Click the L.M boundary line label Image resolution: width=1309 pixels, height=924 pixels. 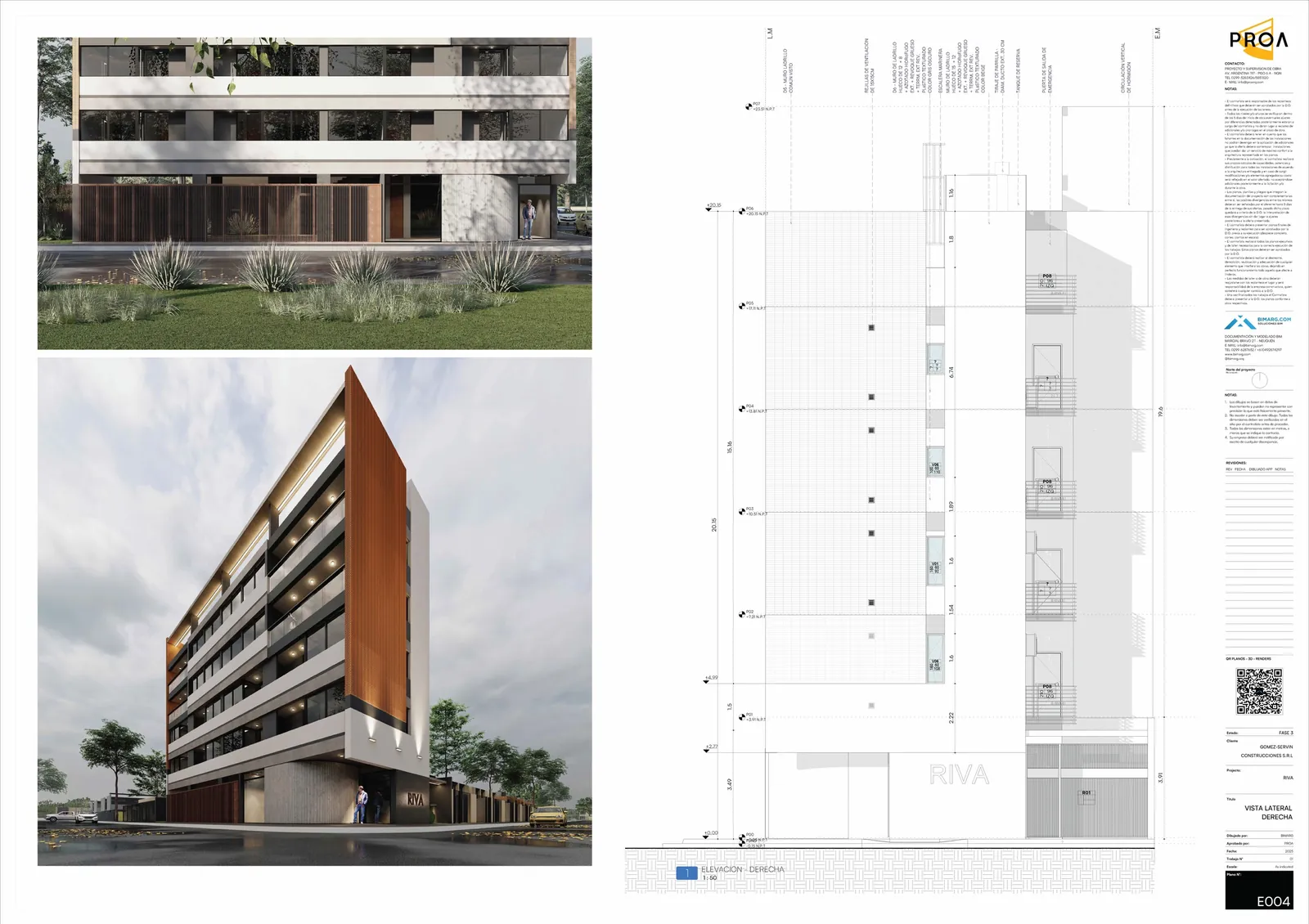(768, 33)
